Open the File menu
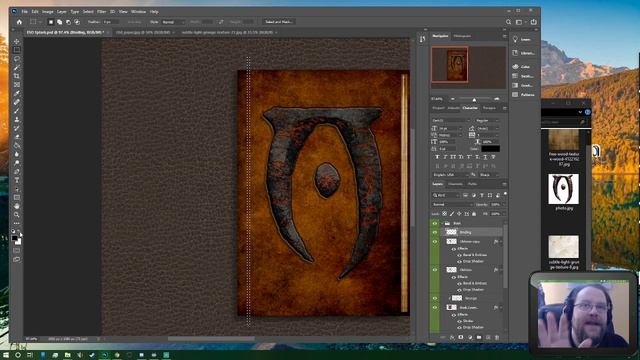The image size is (640, 360). pyautogui.click(x=24, y=11)
